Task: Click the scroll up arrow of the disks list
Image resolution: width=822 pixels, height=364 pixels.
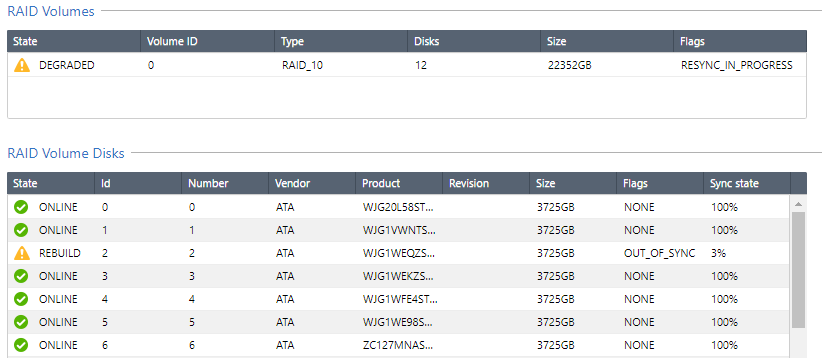Action: [798, 204]
